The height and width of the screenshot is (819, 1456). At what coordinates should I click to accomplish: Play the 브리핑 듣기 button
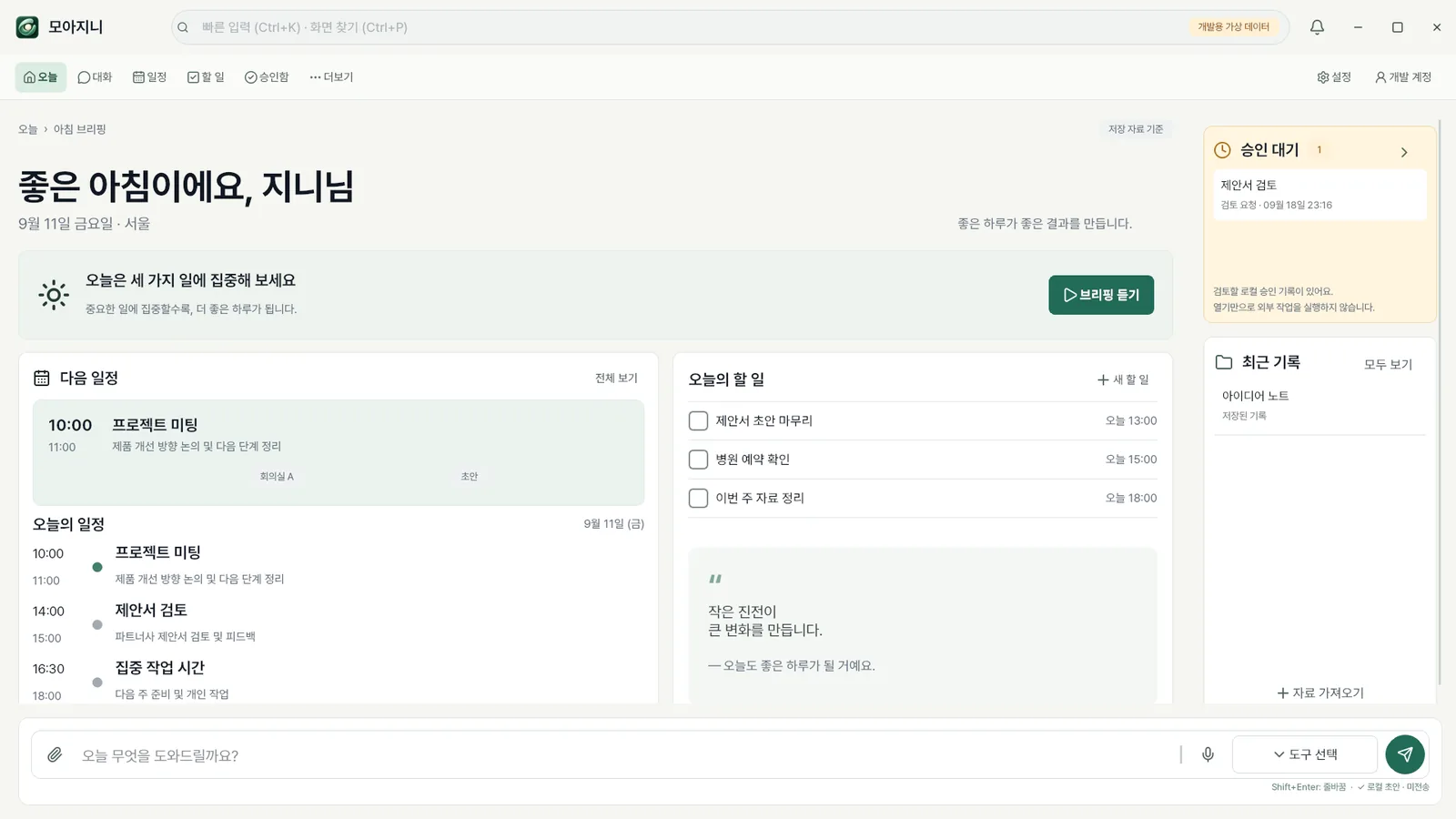click(x=1101, y=295)
